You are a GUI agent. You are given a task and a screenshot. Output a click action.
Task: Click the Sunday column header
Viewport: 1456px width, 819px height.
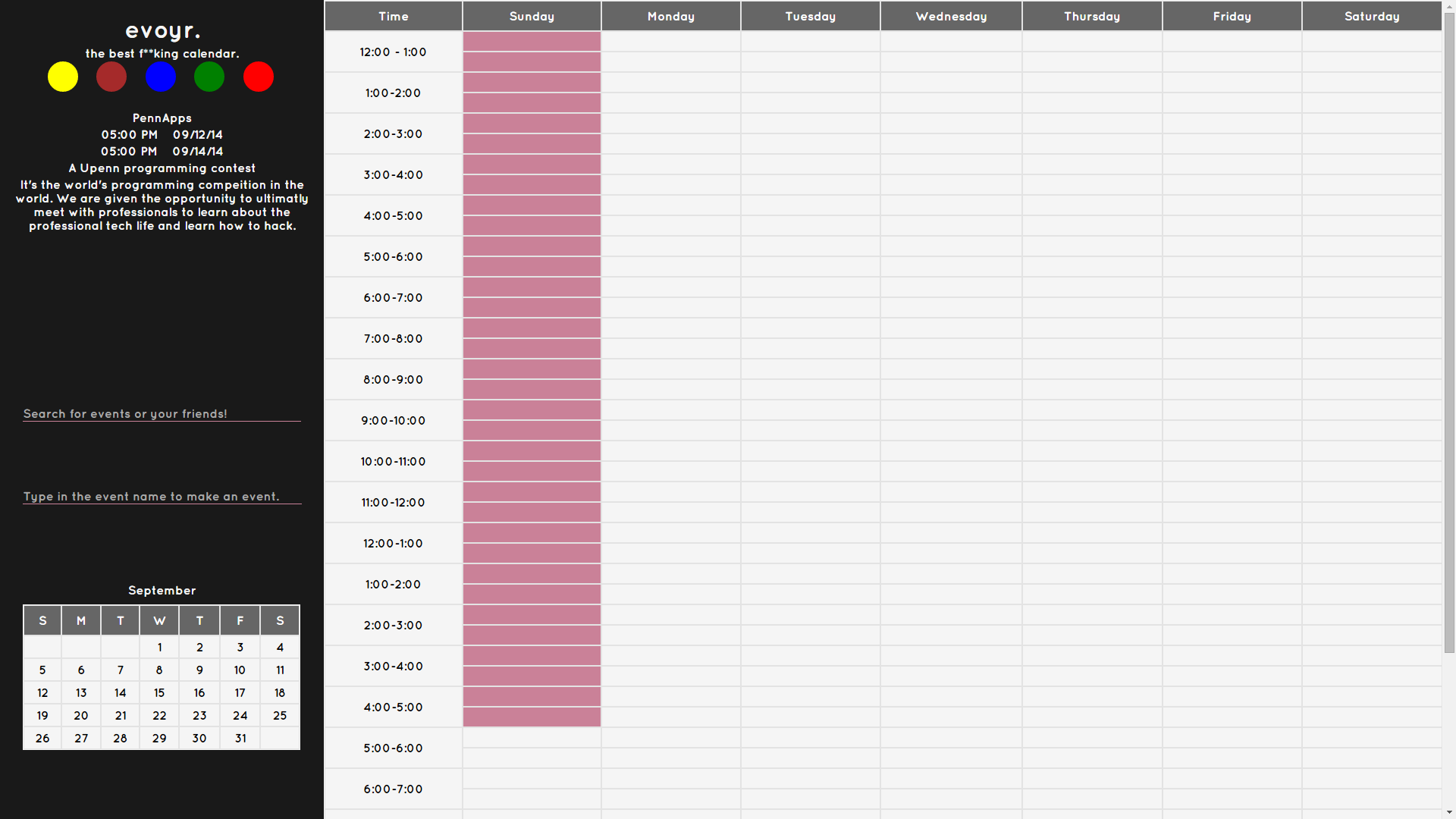point(532,16)
